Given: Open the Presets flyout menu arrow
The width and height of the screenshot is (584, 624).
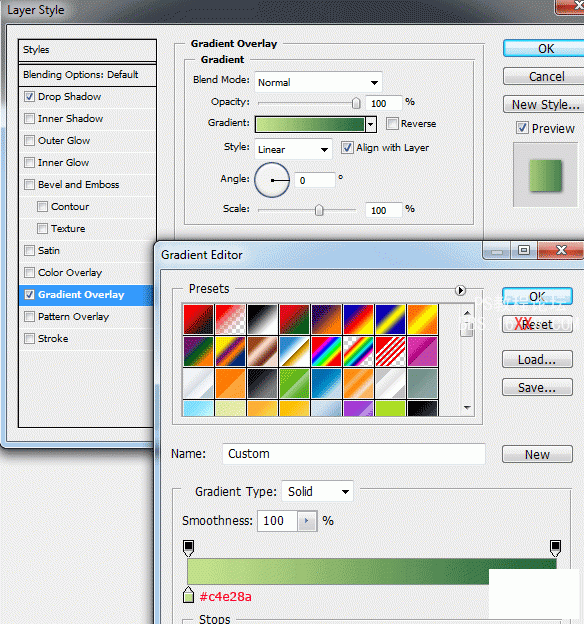Looking at the screenshot, I should (460, 291).
